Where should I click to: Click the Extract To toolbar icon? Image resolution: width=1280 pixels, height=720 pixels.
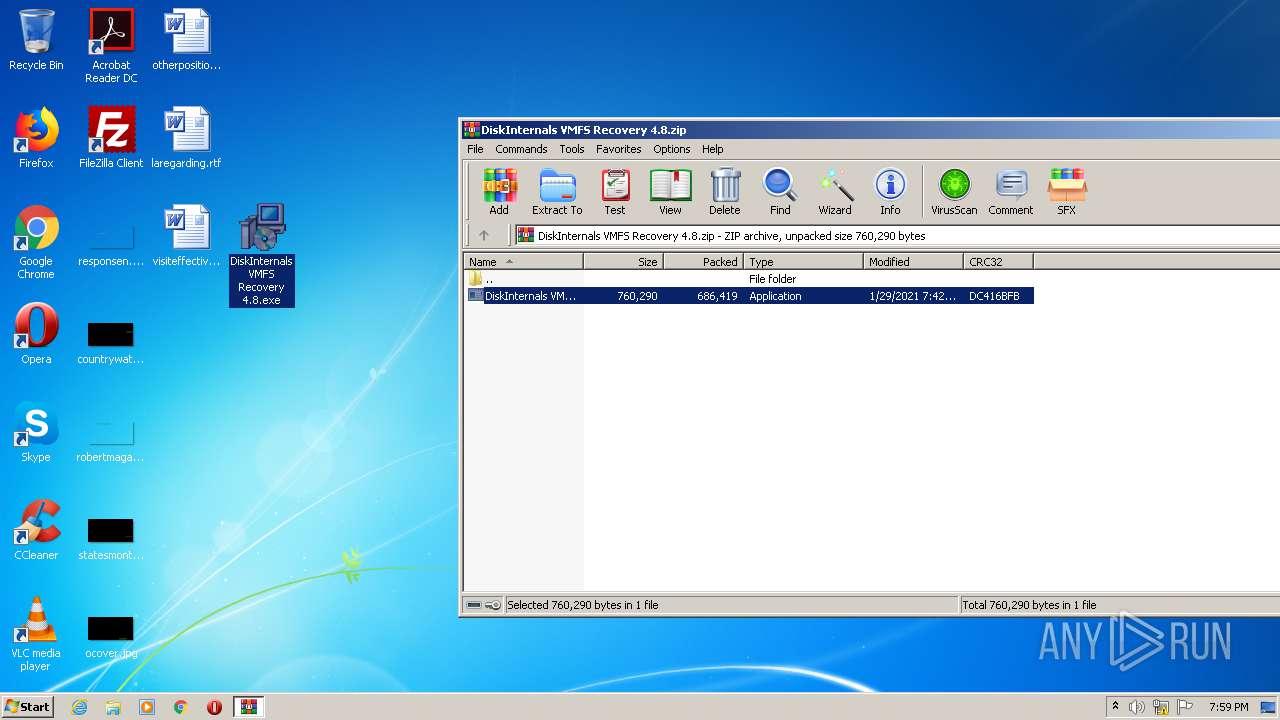[x=557, y=191]
